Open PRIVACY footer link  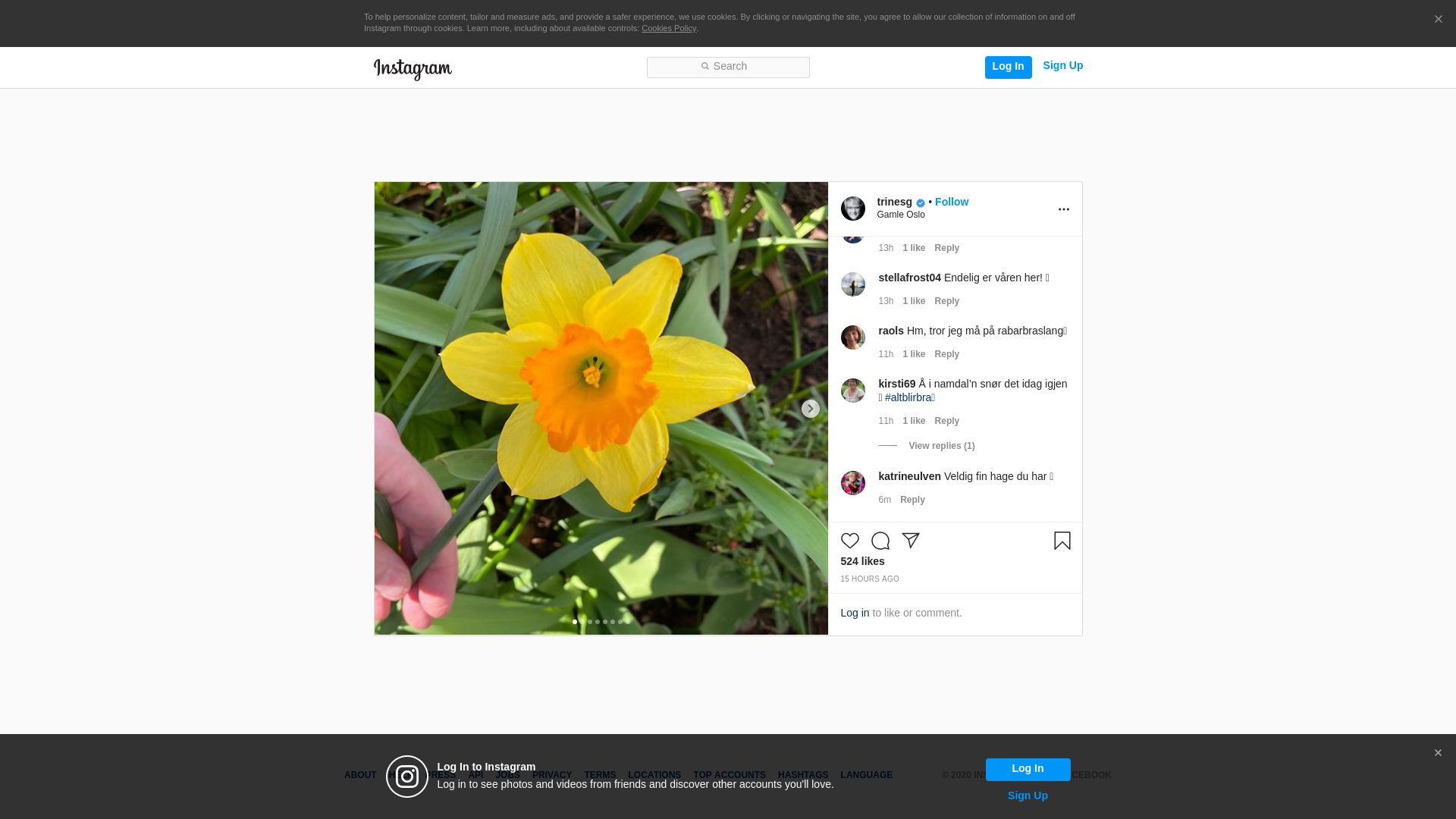pyautogui.click(x=552, y=775)
